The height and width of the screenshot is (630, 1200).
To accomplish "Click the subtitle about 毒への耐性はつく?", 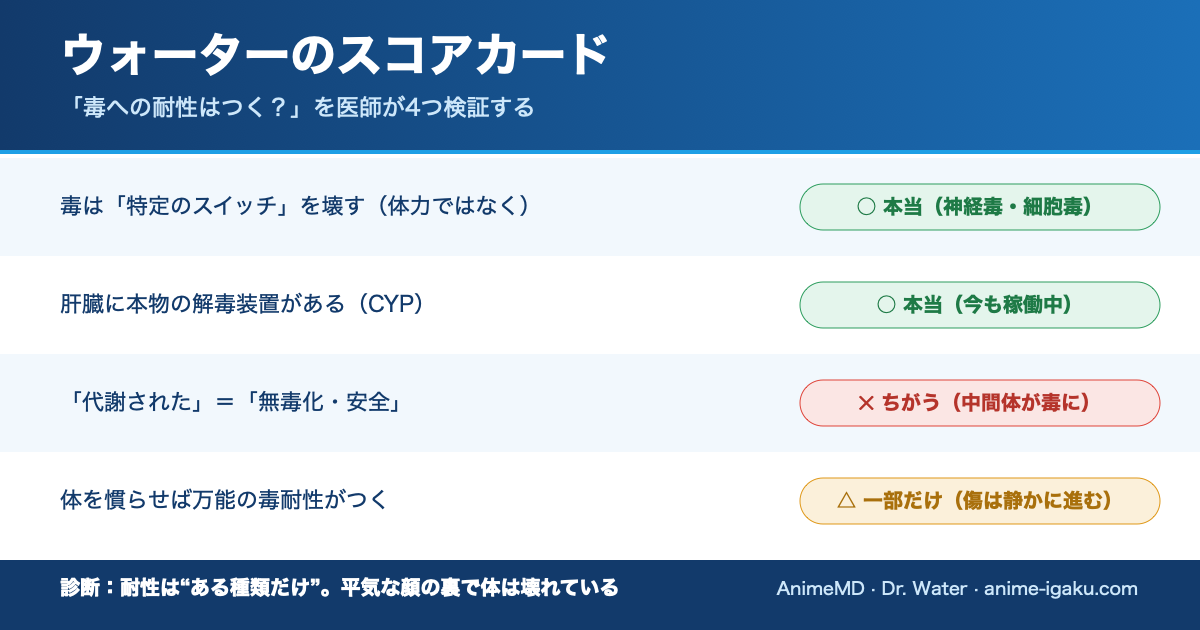I will coord(297,107).
